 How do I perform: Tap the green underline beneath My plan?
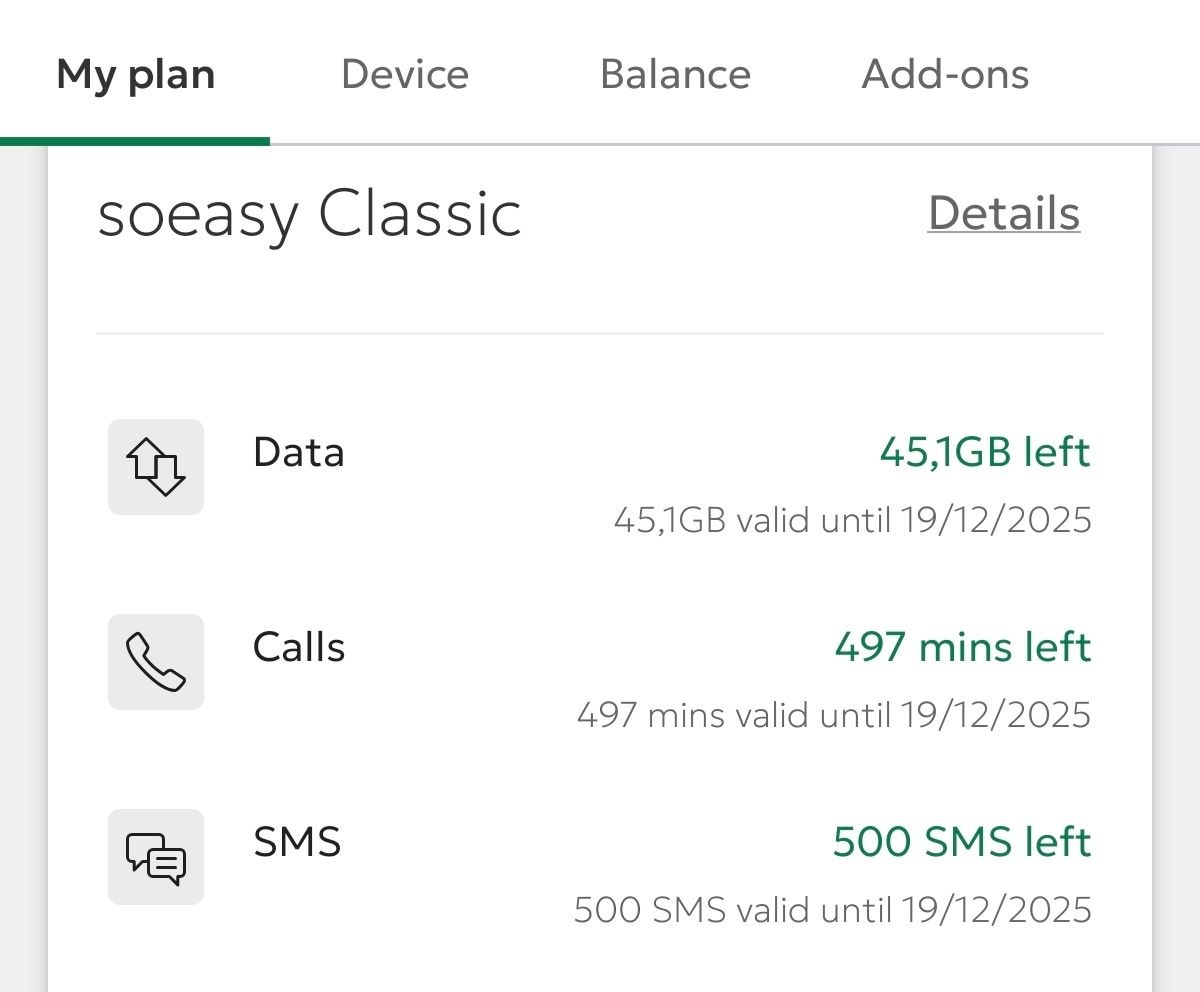click(x=135, y=141)
